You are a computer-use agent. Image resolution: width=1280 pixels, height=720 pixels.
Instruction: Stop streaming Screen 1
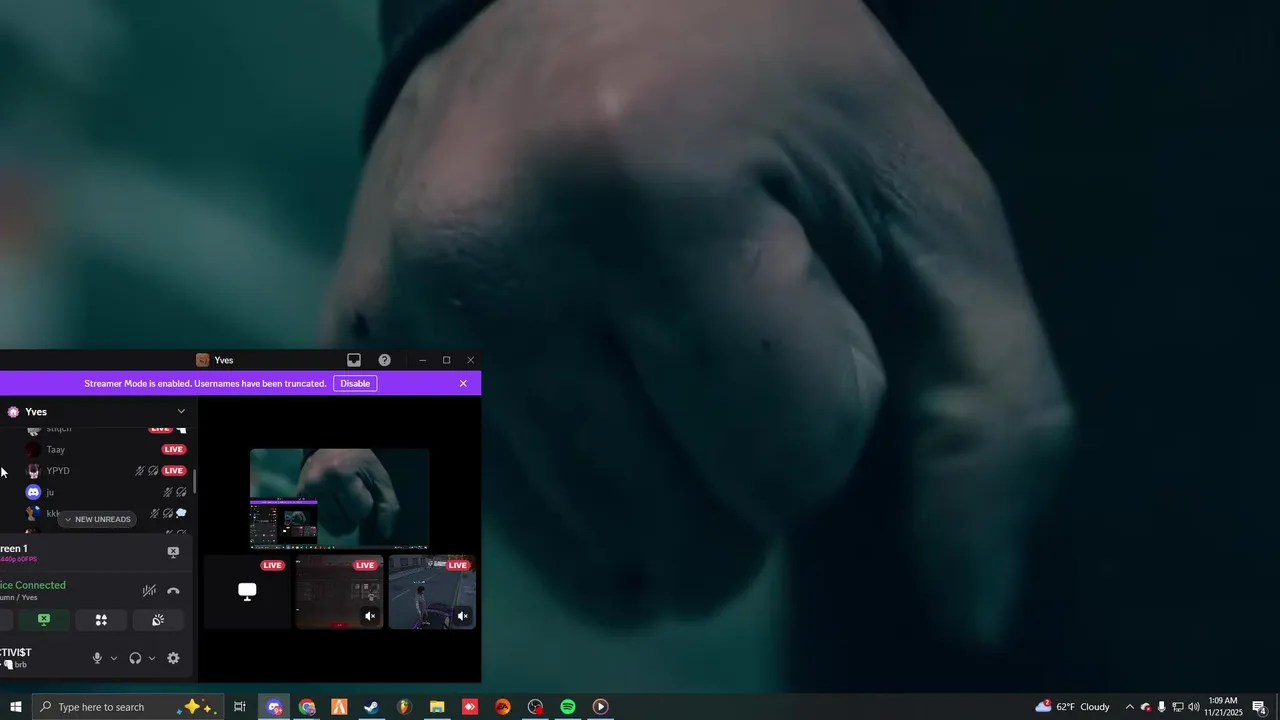click(x=173, y=552)
